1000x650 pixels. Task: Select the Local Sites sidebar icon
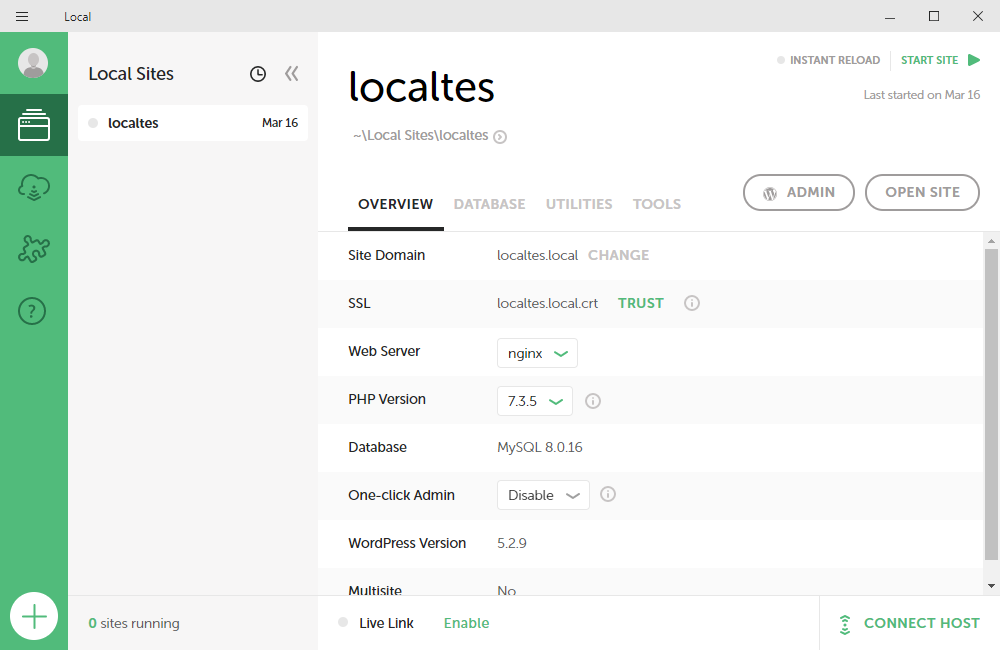coord(33,125)
